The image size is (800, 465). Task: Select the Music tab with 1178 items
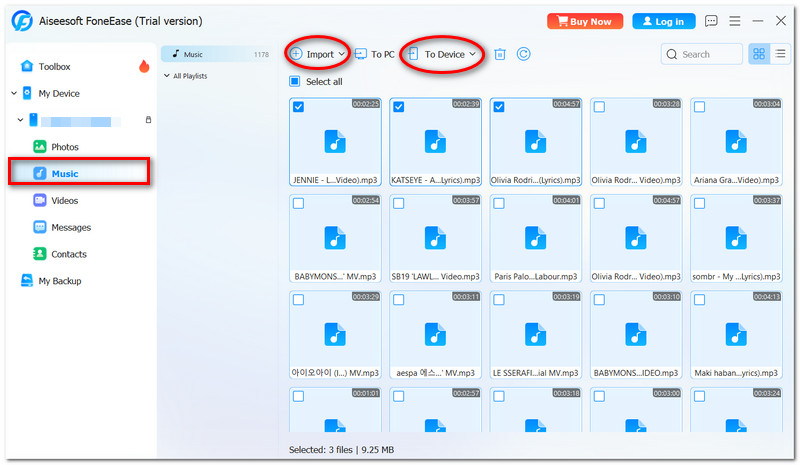[220, 54]
